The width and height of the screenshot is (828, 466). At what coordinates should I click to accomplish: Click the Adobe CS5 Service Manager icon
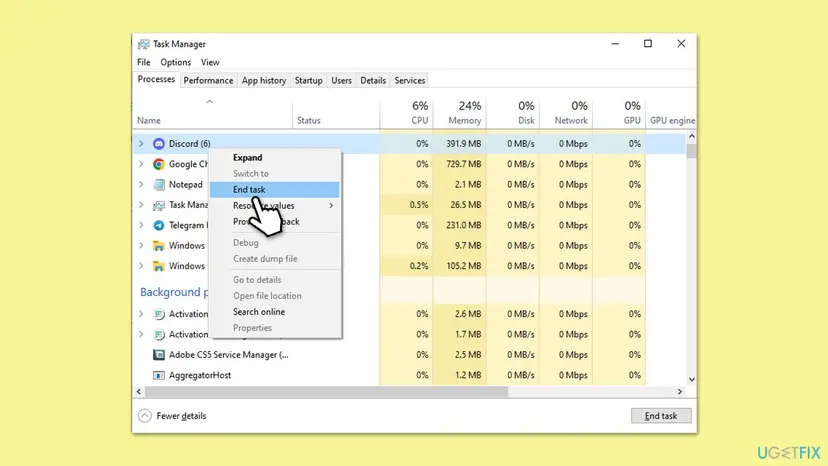pos(158,355)
